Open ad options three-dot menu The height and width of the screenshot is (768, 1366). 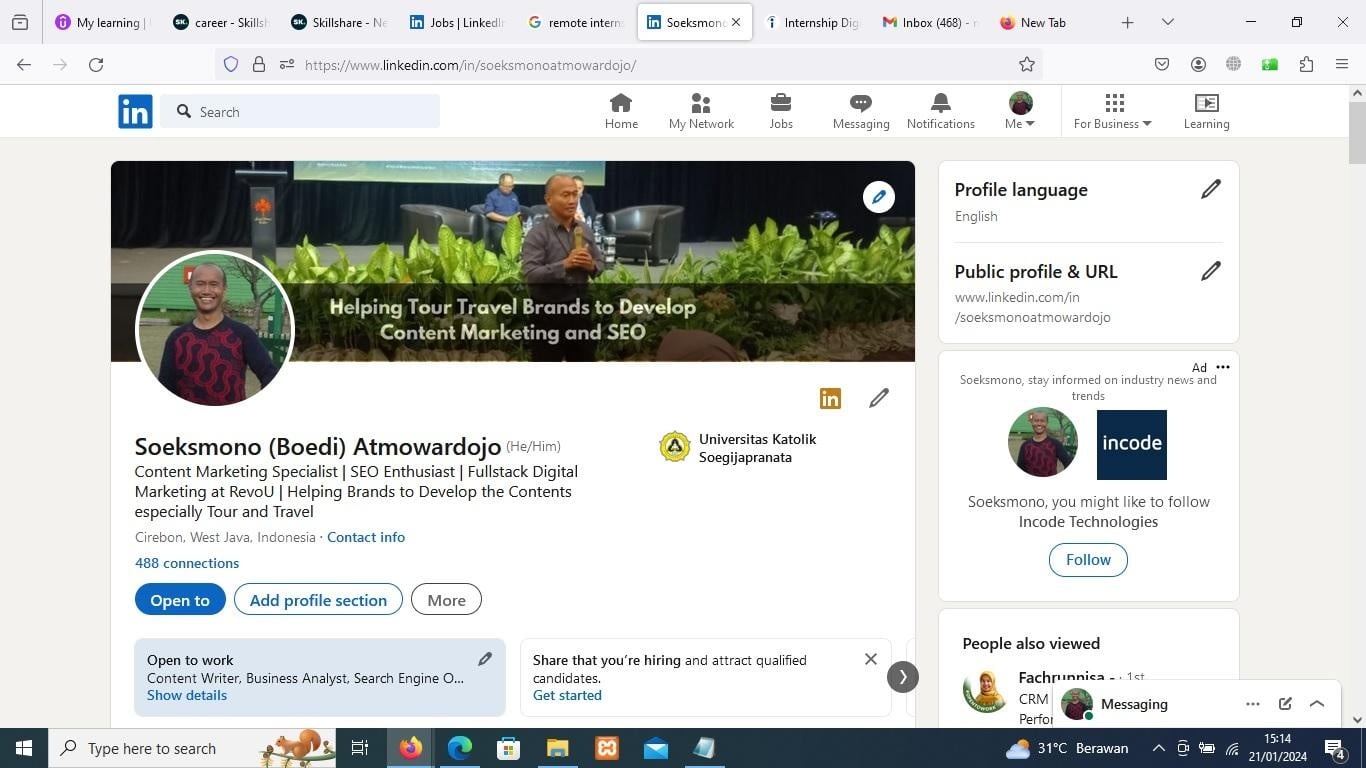point(1223,367)
